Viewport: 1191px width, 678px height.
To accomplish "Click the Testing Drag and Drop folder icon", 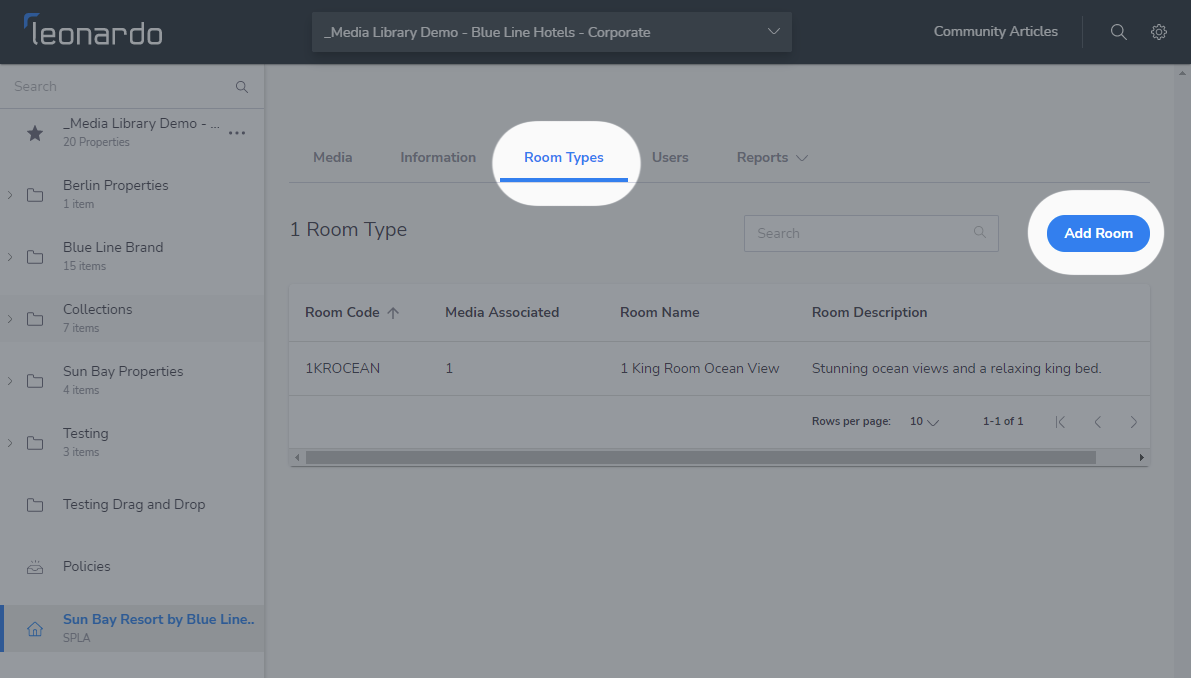I will click(35, 505).
